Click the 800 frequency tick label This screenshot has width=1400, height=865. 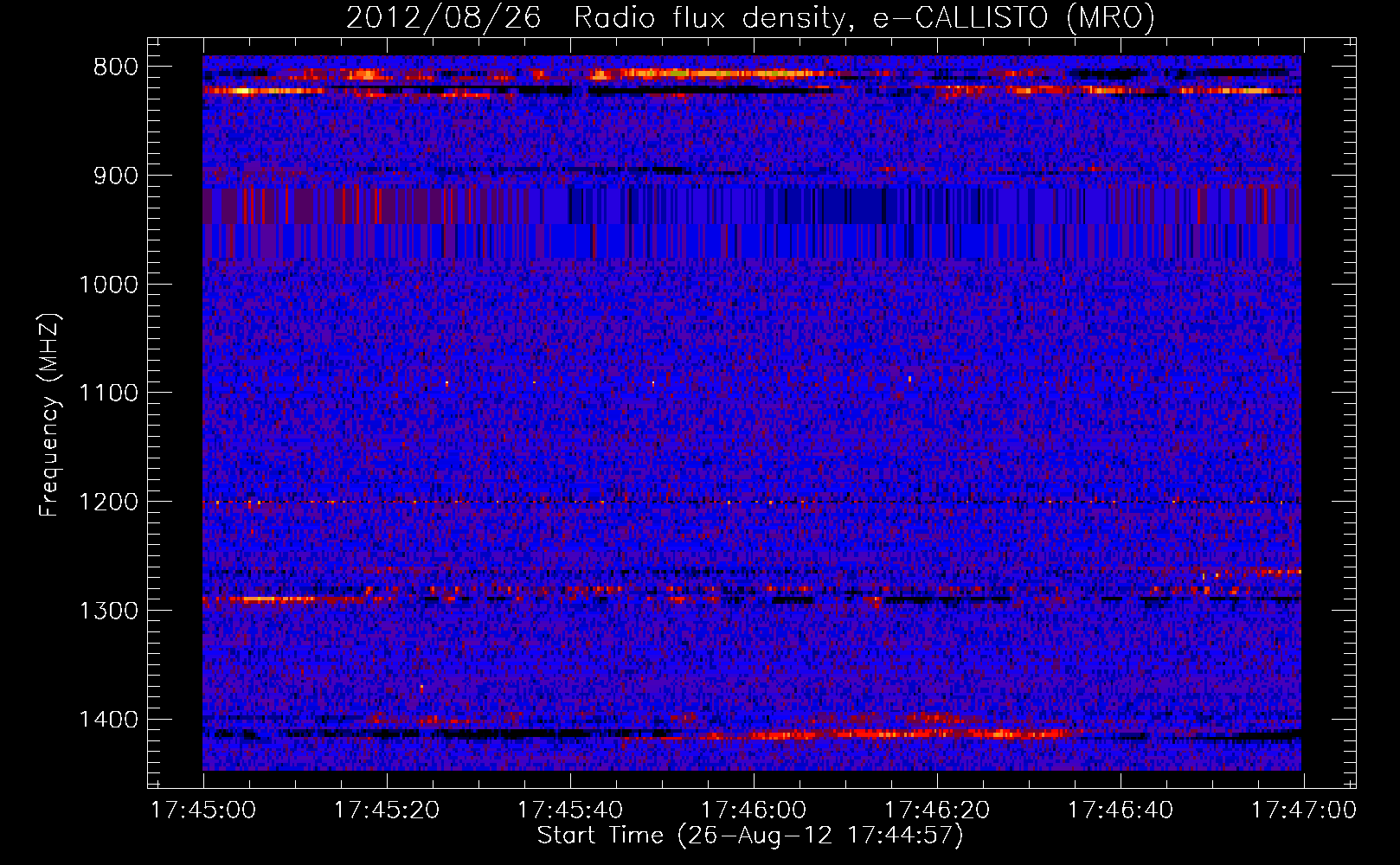tap(115, 67)
